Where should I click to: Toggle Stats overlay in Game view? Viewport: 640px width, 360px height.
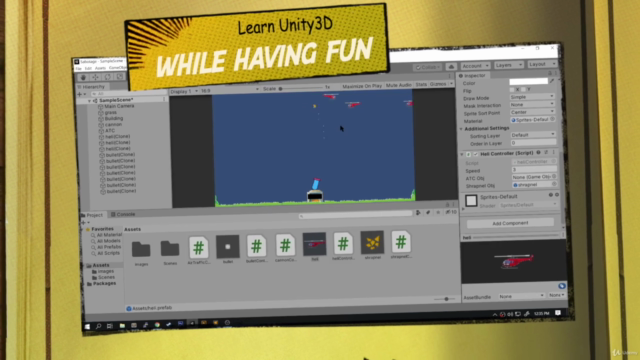421,84
